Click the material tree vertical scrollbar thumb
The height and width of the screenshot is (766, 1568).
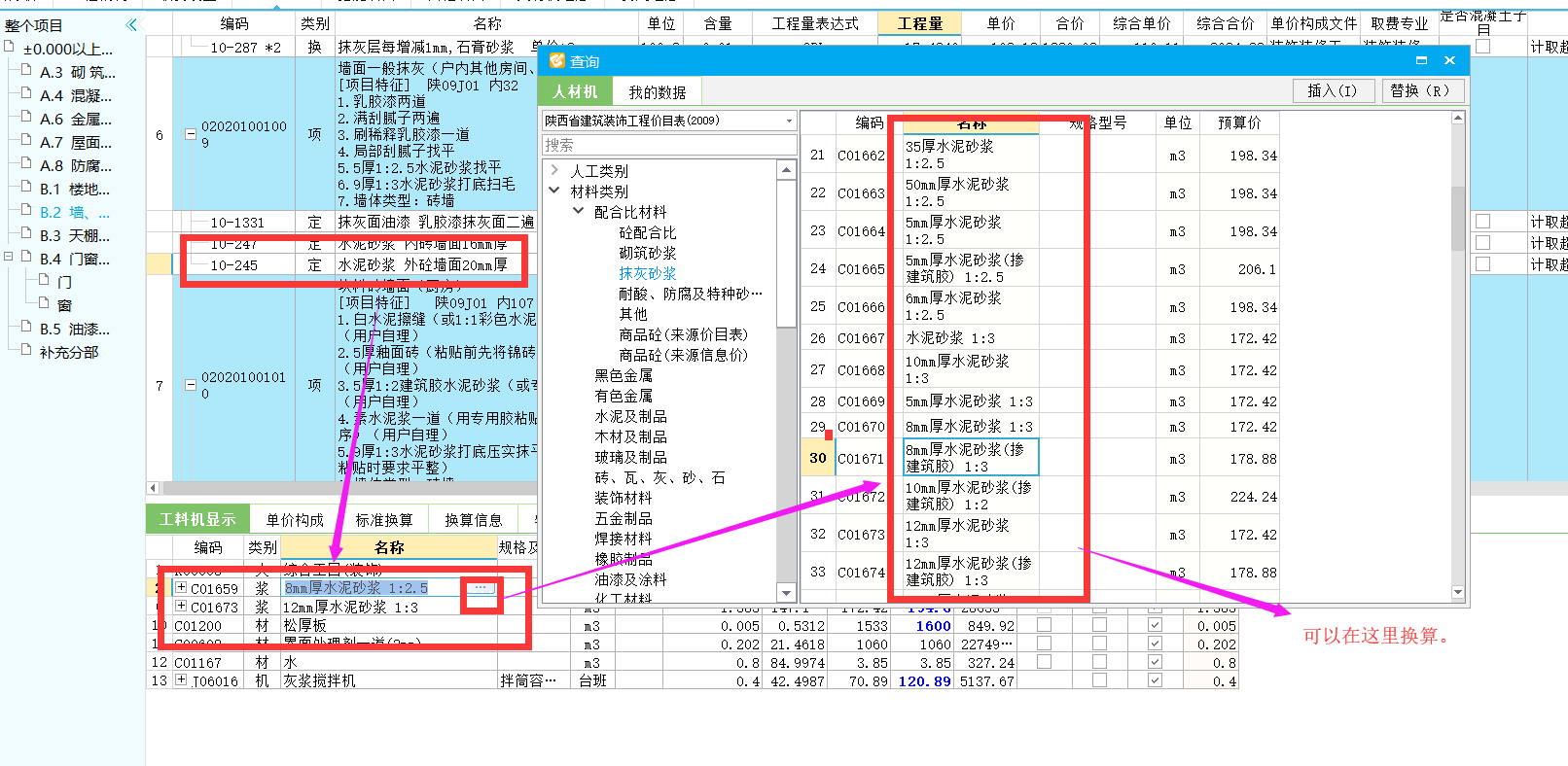786,253
